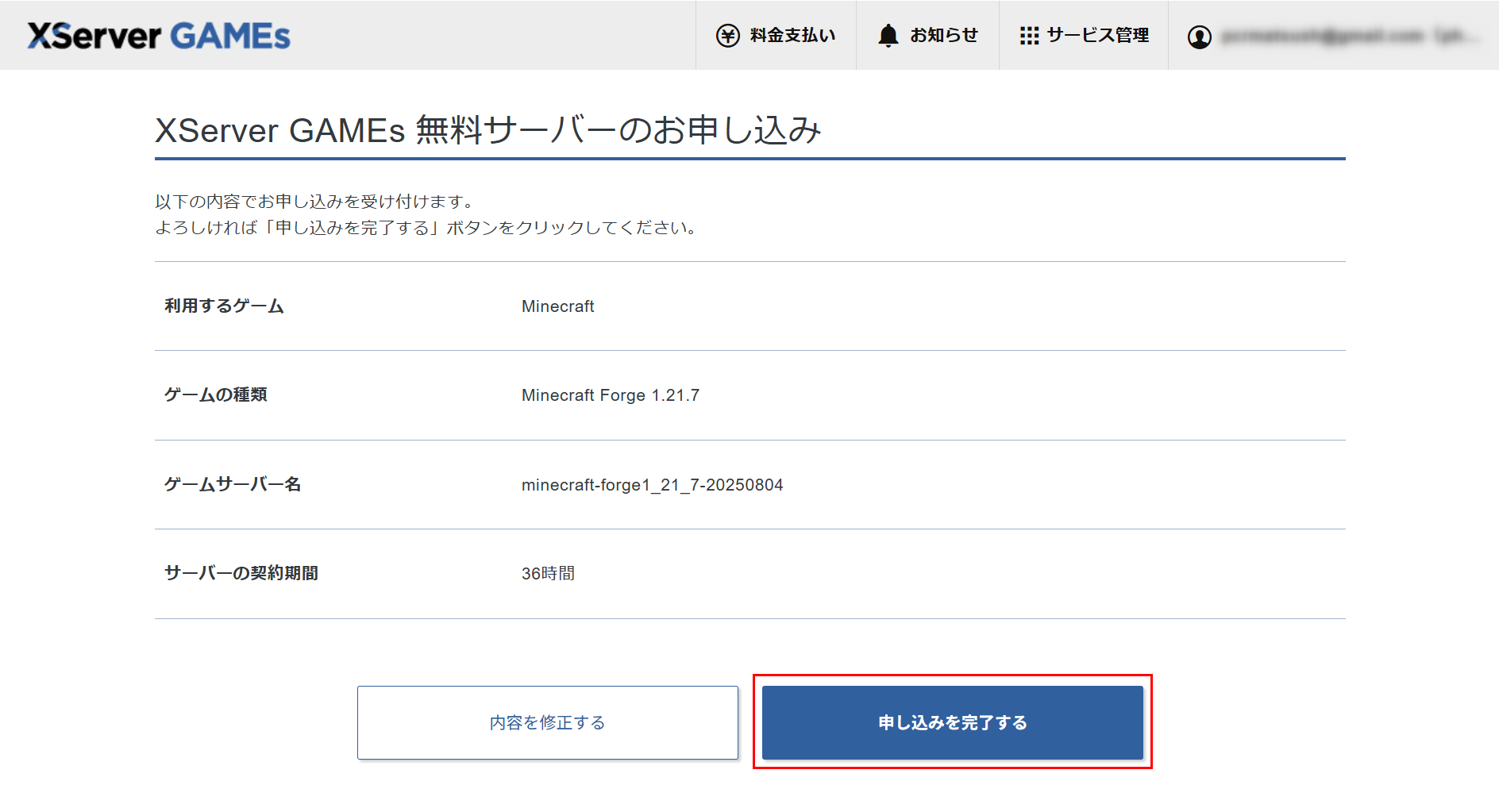Image resolution: width=1499 pixels, height=812 pixels.
Task: Select the Minecraft game value text
Action: point(557,306)
